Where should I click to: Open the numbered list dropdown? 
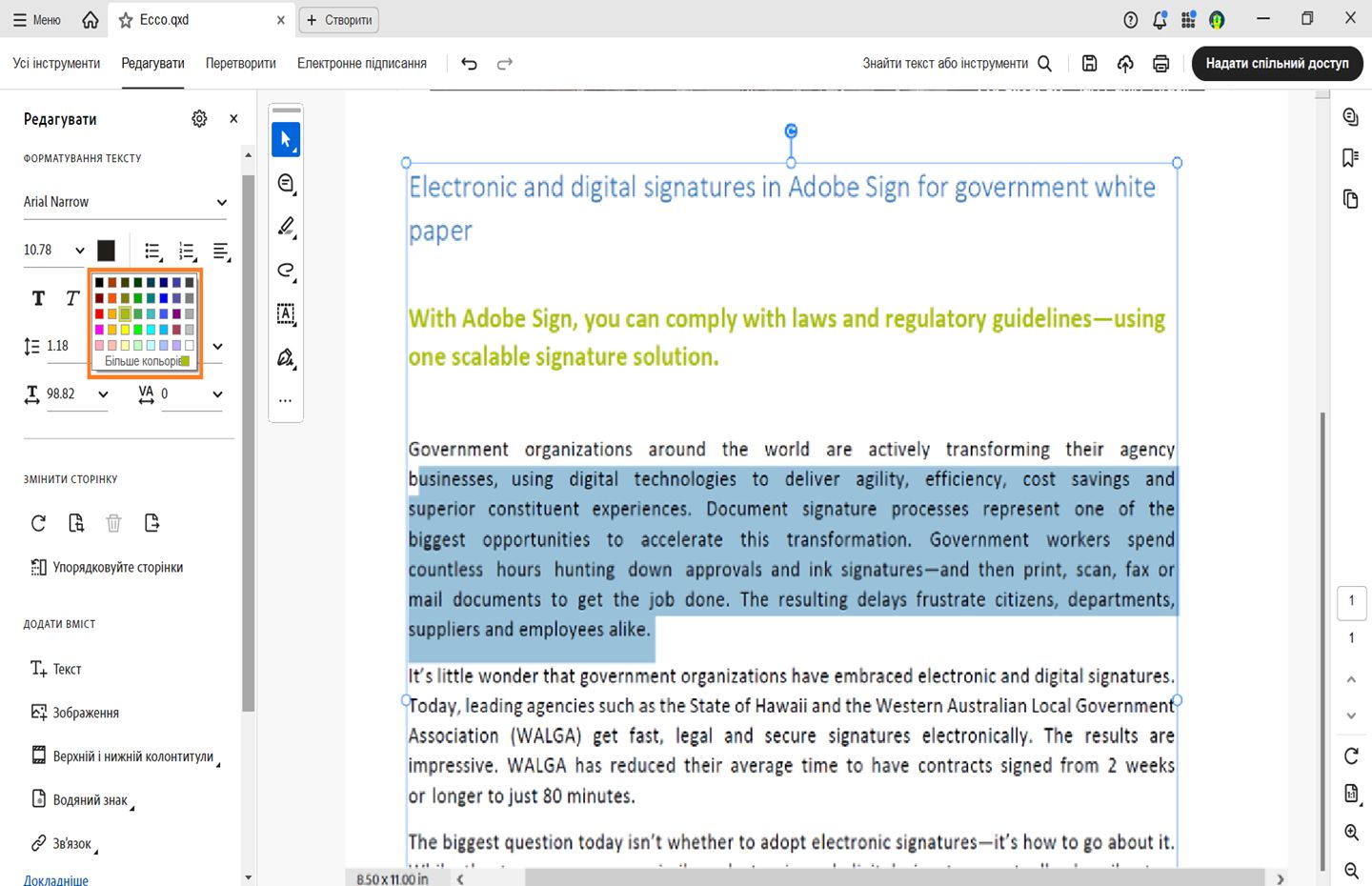coord(187,252)
